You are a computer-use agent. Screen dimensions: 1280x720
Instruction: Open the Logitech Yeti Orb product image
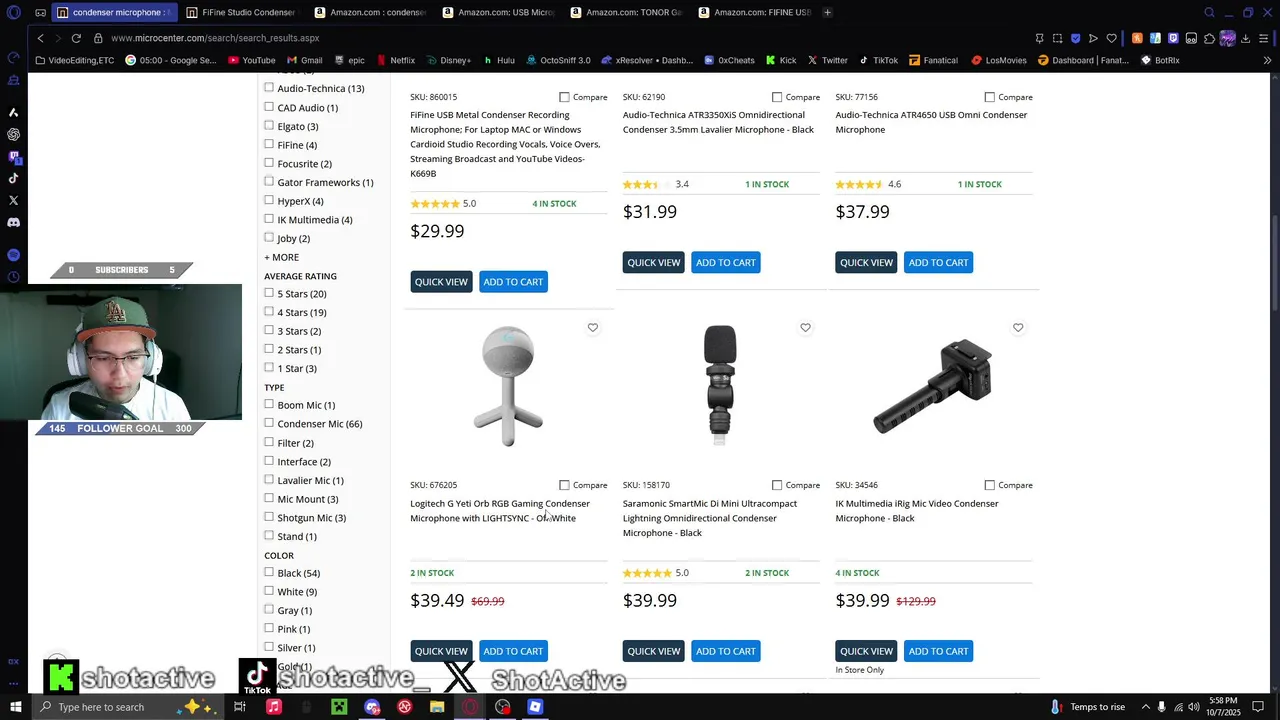coord(508,386)
